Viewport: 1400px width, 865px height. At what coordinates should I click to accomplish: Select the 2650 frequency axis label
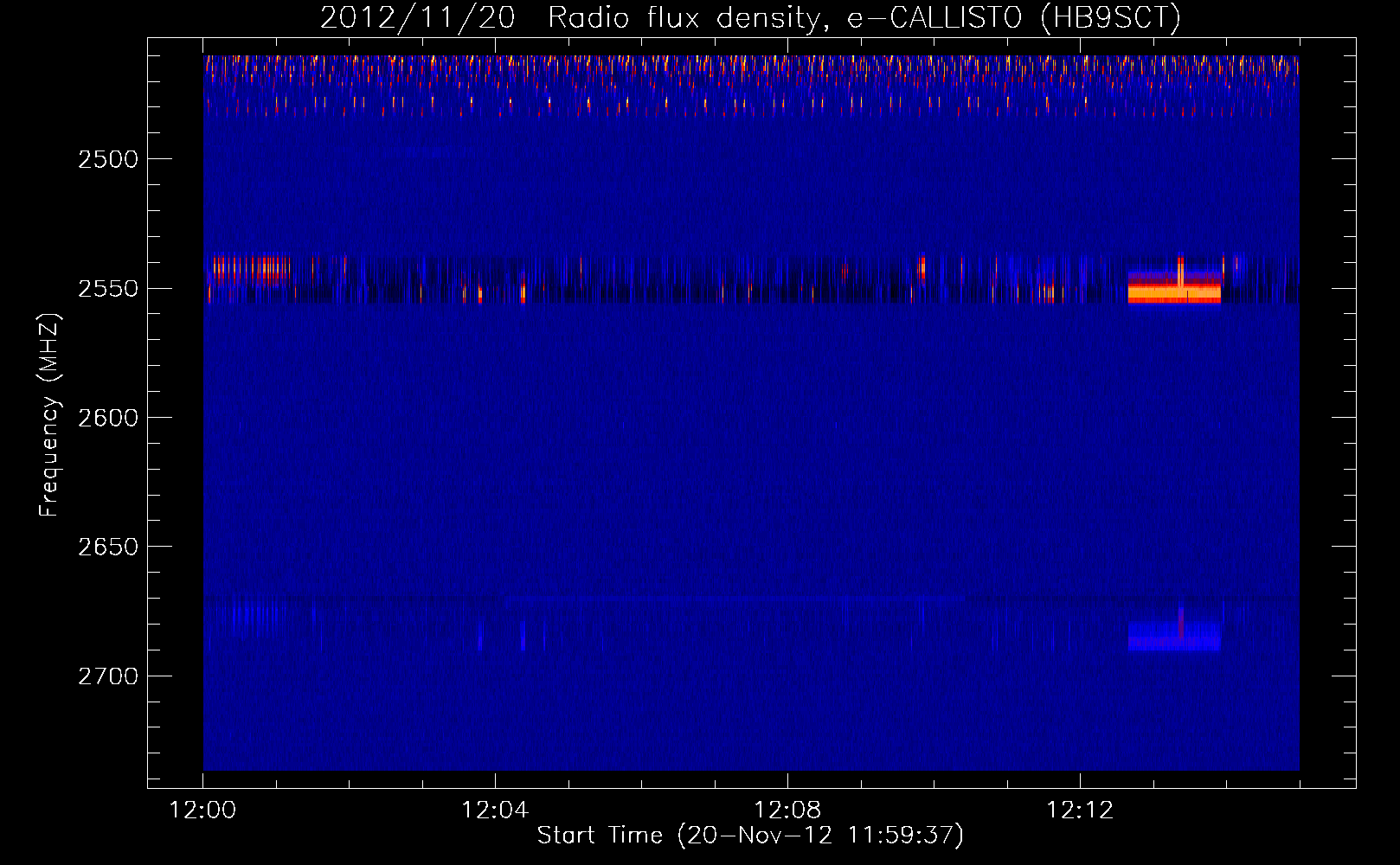pyautogui.click(x=107, y=547)
